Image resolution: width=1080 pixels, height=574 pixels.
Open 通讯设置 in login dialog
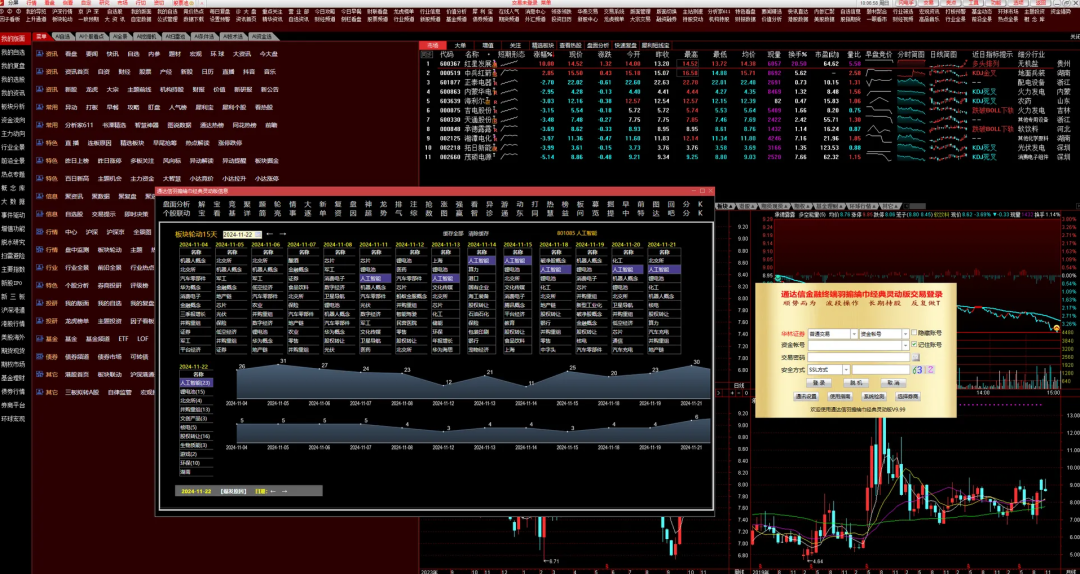806,397
